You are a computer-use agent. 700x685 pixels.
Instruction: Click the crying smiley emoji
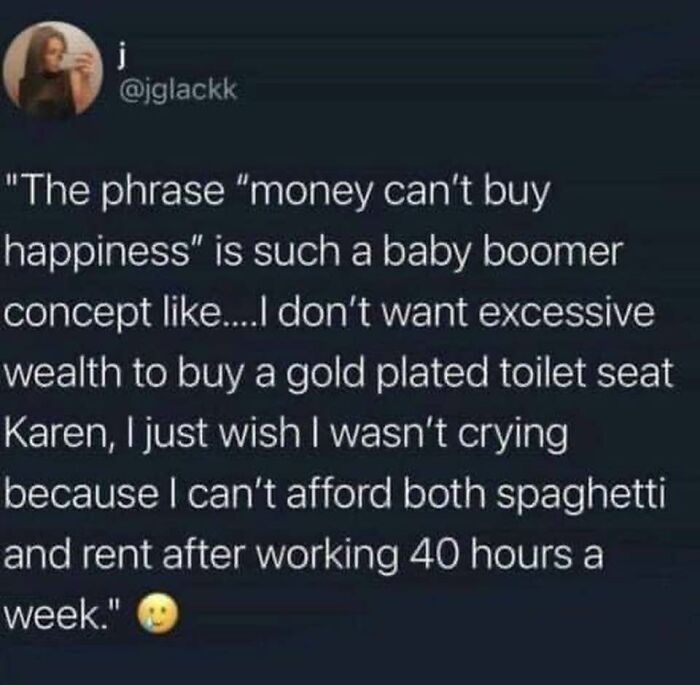pos(159,615)
